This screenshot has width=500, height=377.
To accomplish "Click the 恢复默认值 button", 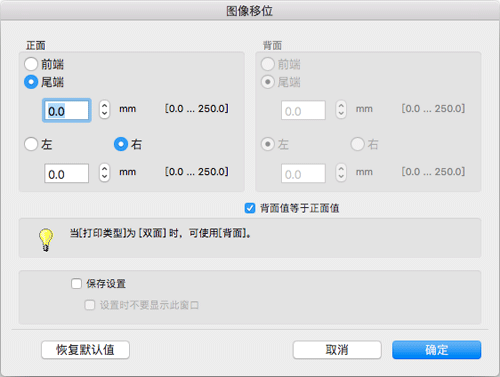I will (x=85, y=350).
